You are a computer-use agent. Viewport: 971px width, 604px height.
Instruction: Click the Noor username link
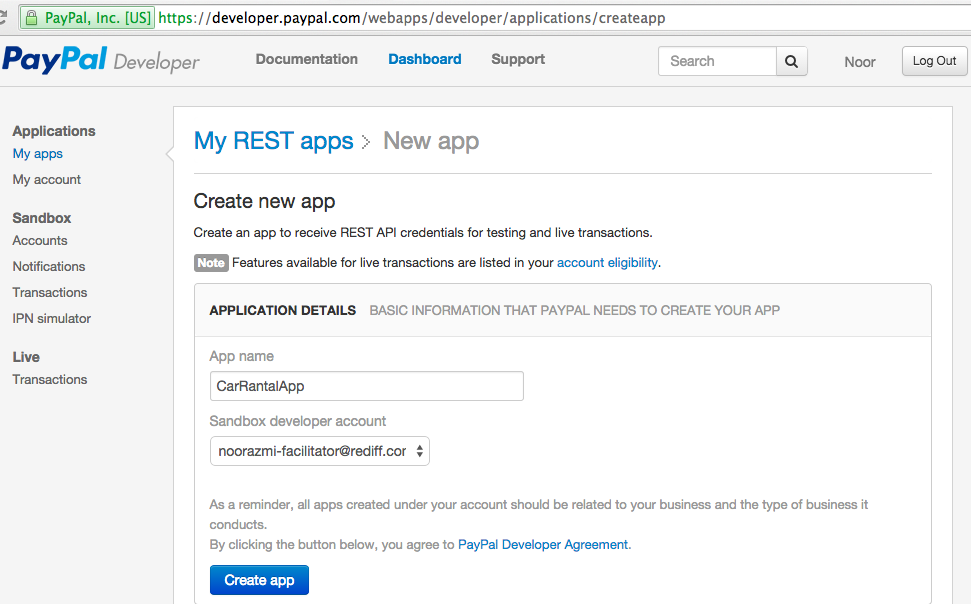coord(860,62)
